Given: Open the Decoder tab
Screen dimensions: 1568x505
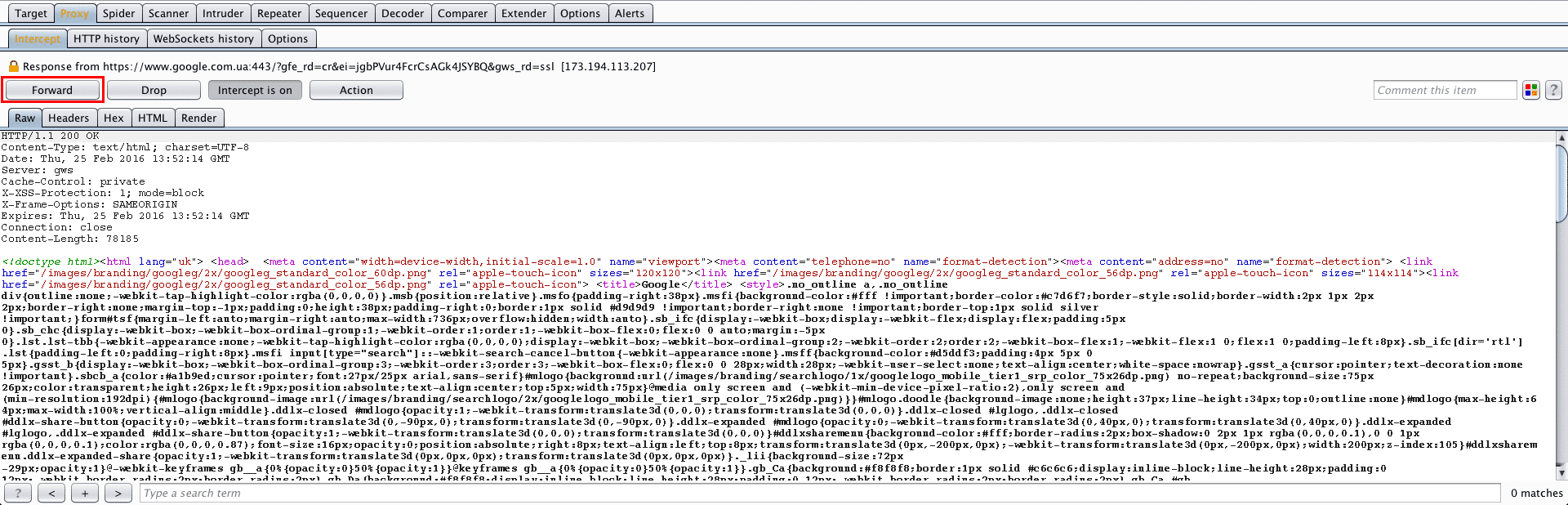Looking at the screenshot, I should tap(403, 13).
